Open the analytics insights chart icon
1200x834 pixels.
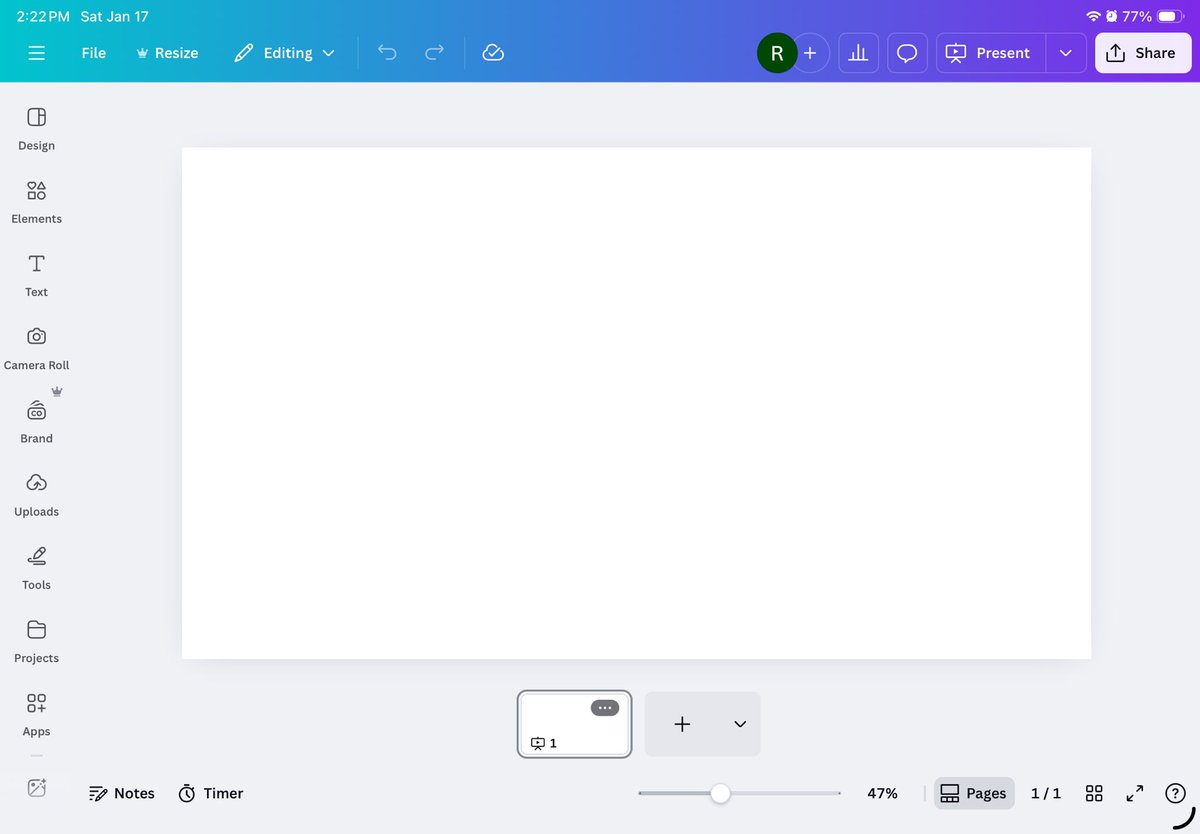click(858, 53)
